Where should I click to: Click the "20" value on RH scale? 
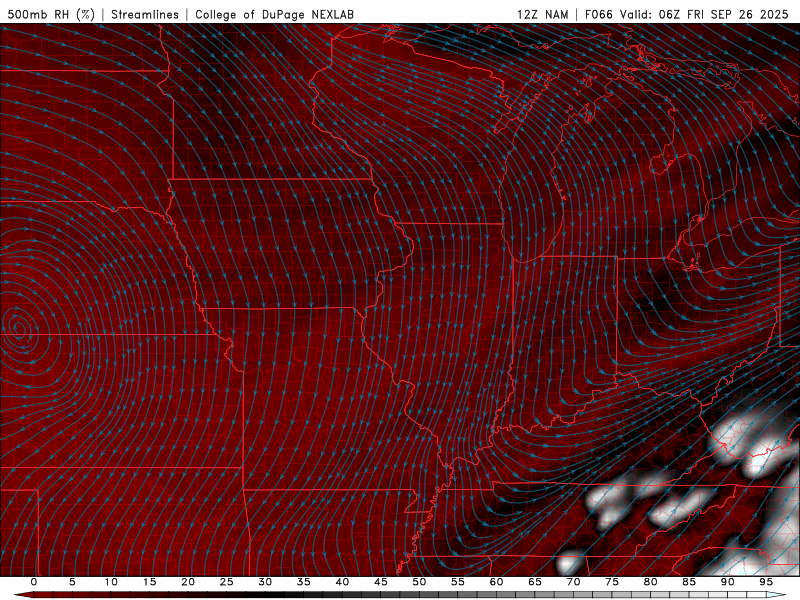[188, 582]
